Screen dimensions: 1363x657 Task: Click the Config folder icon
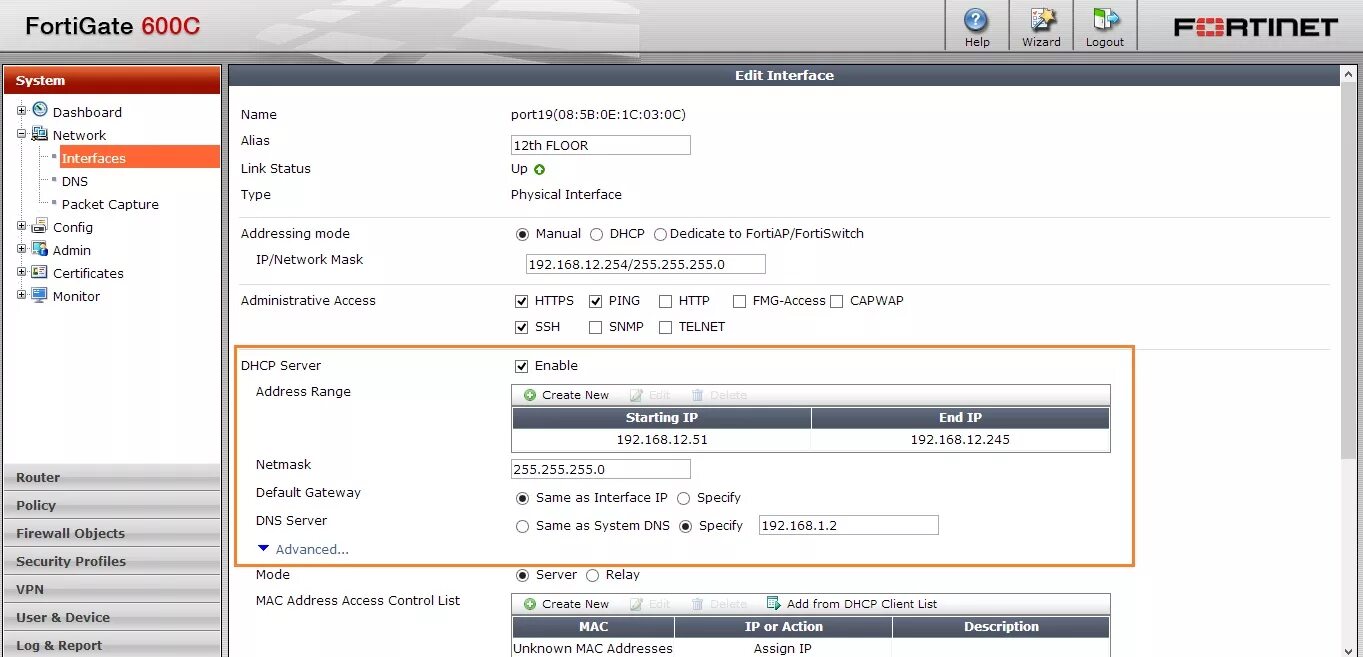click(40, 226)
